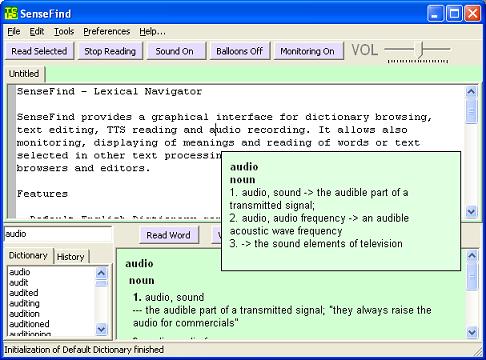
Task: Minimize the SenseFind window
Action: point(435,14)
